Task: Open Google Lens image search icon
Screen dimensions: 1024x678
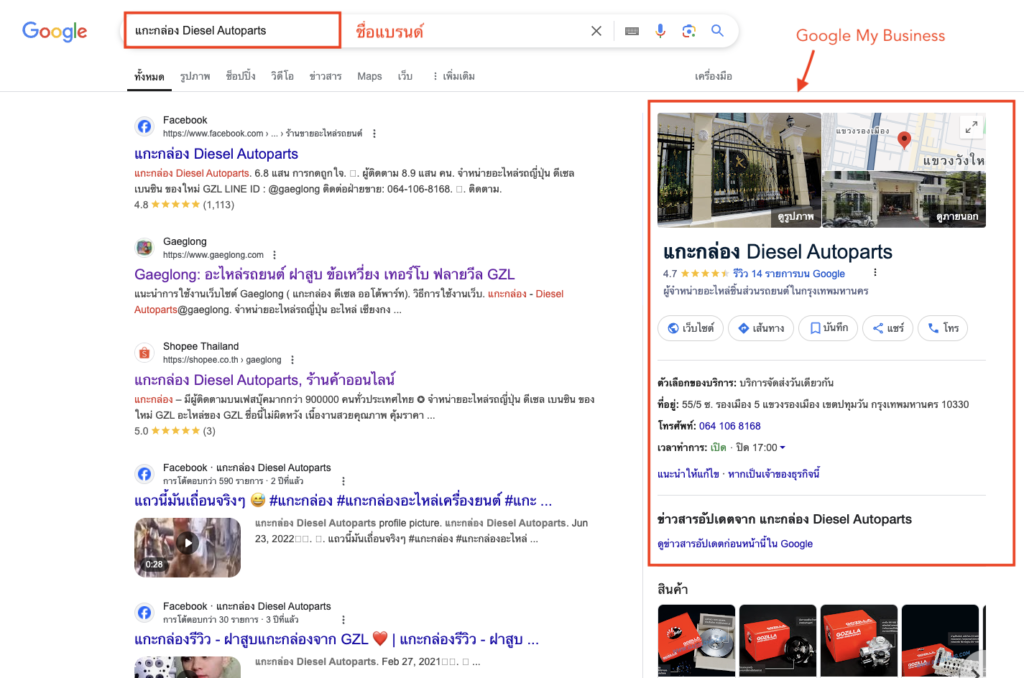Action: (x=689, y=31)
